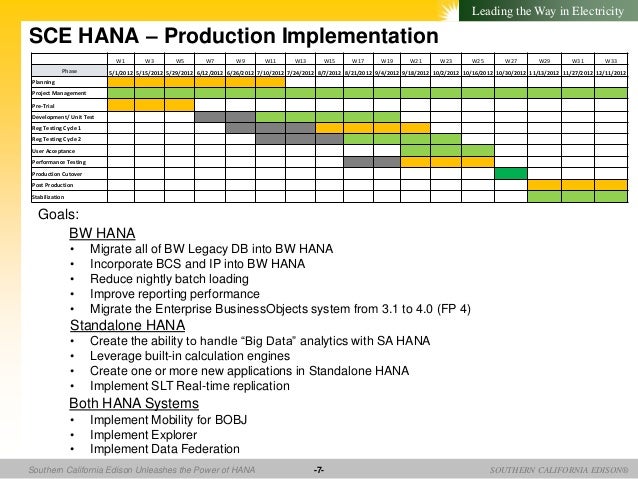Click Migrate all of BW Legacy DB bullet
This screenshot has width=638, height=479.
pyautogui.click(x=212, y=249)
